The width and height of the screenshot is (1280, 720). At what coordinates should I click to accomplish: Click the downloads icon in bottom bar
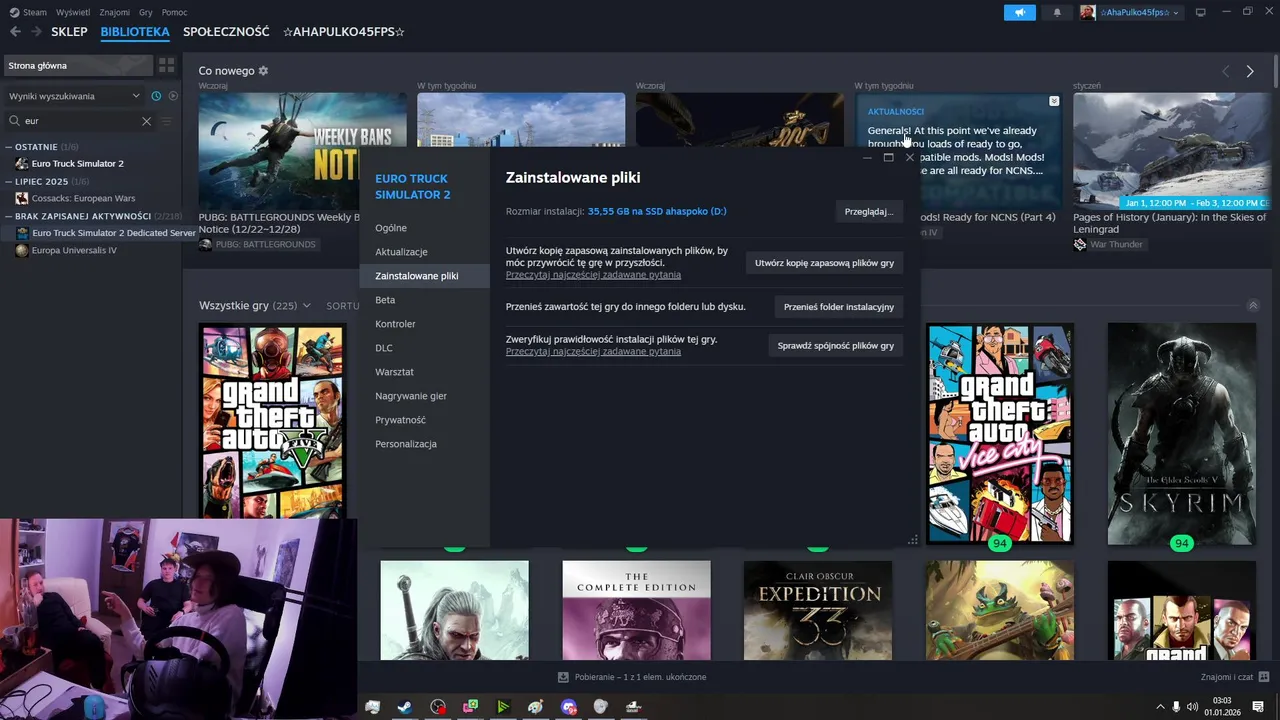[x=564, y=677]
